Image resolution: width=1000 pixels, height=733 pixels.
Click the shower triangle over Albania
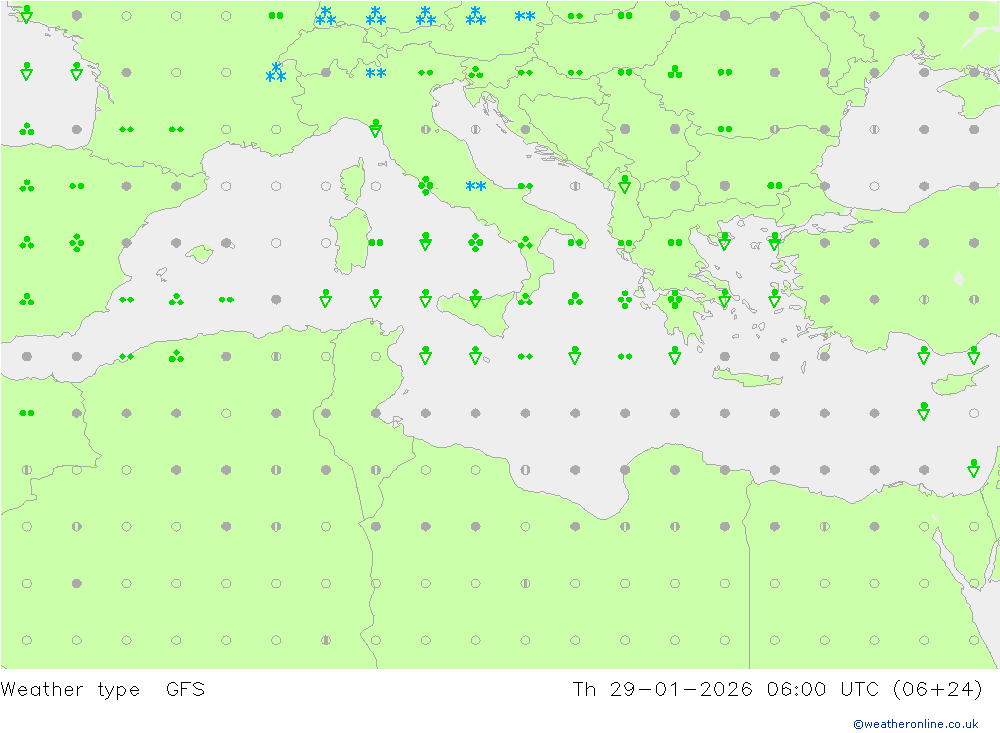(x=624, y=184)
